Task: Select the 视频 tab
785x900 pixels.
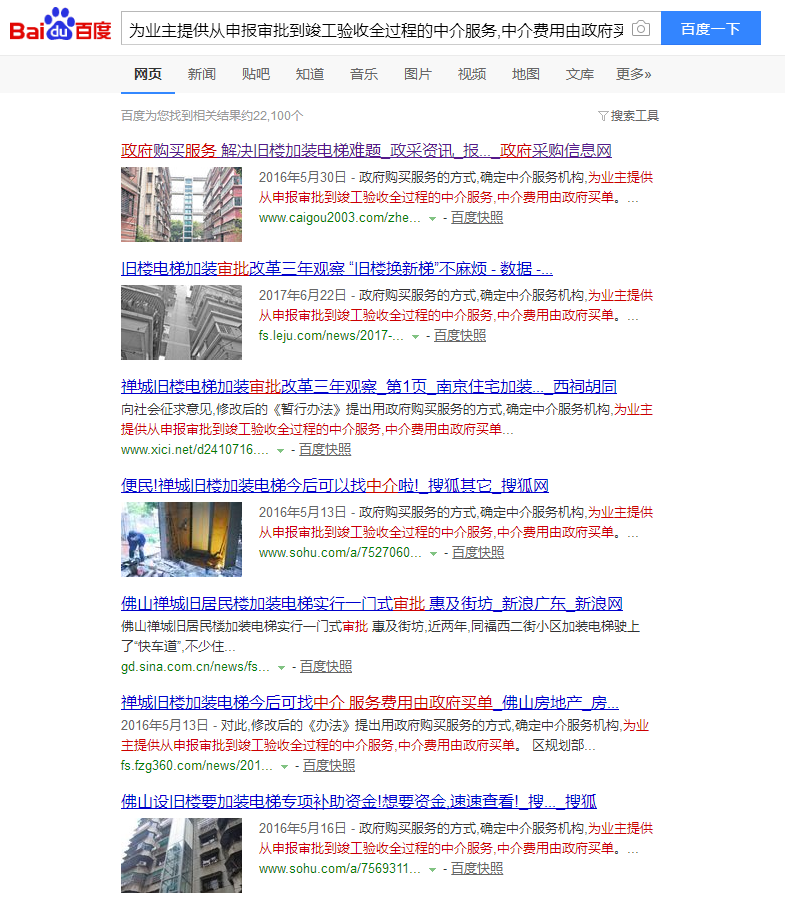Action: (472, 74)
